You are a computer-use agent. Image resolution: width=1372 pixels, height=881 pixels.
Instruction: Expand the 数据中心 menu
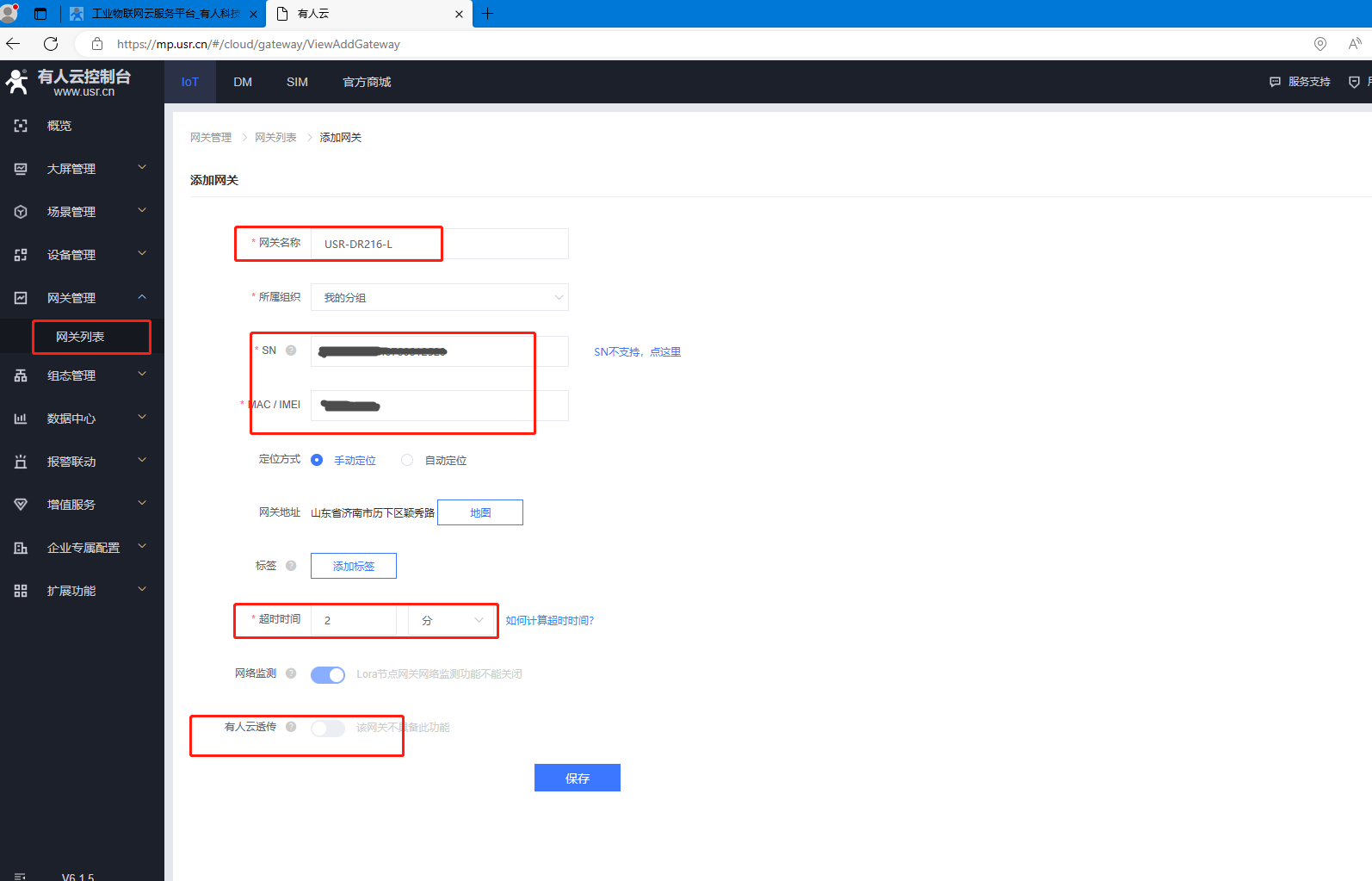[x=142, y=417]
